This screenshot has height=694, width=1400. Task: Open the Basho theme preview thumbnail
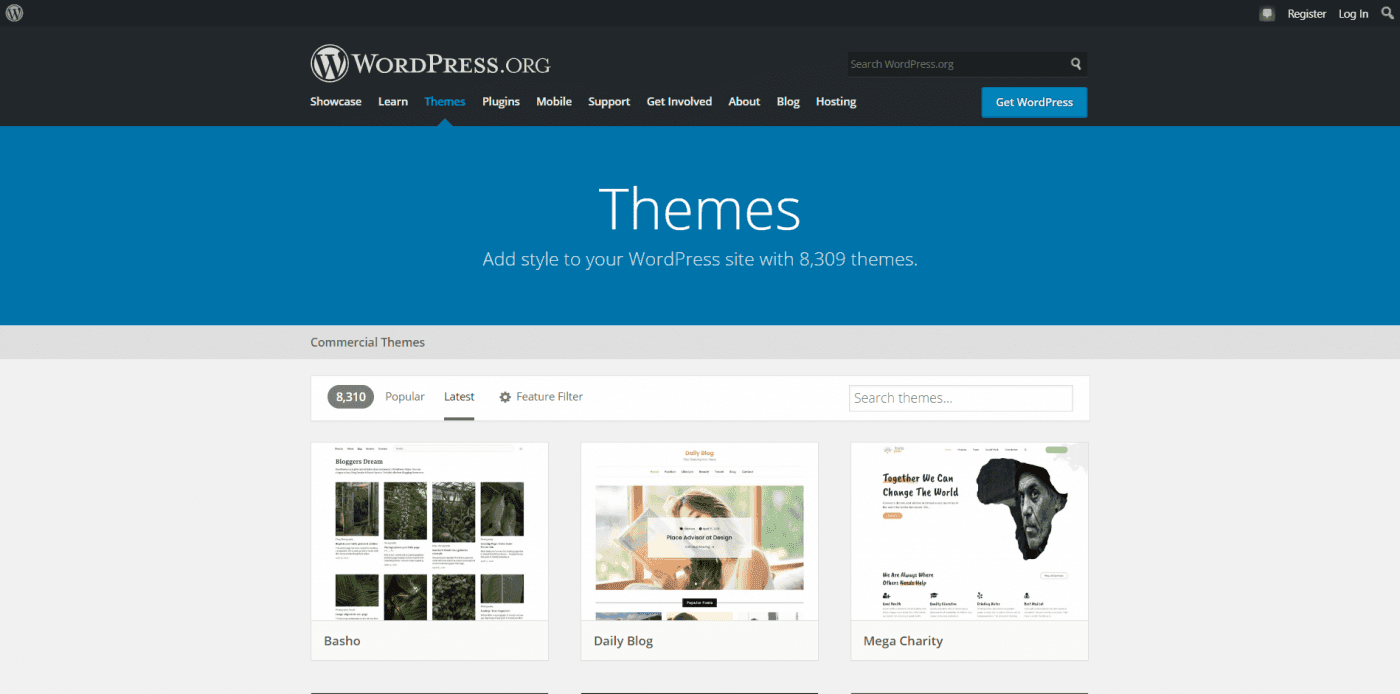click(430, 531)
